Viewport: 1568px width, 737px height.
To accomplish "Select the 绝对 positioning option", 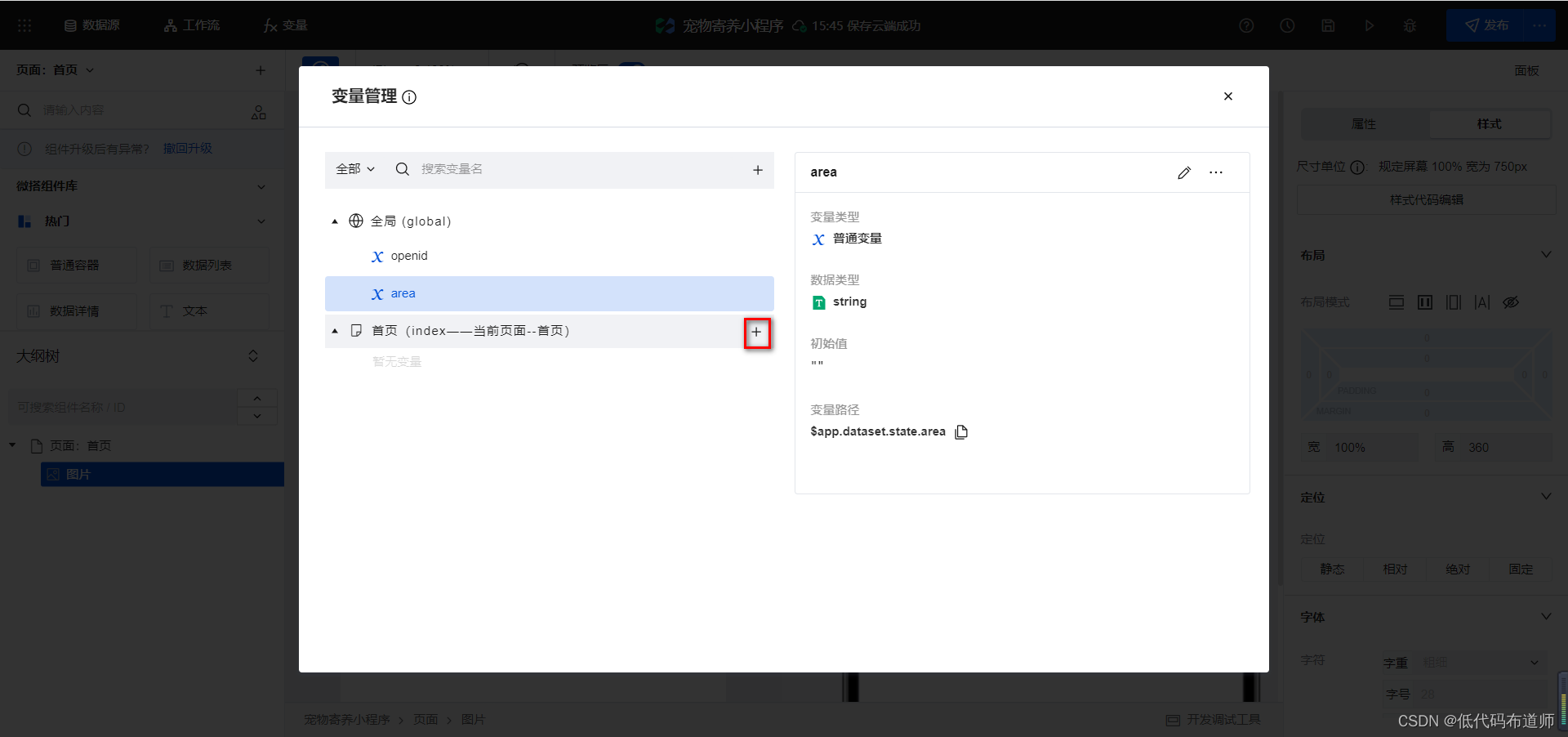I will coord(1458,569).
